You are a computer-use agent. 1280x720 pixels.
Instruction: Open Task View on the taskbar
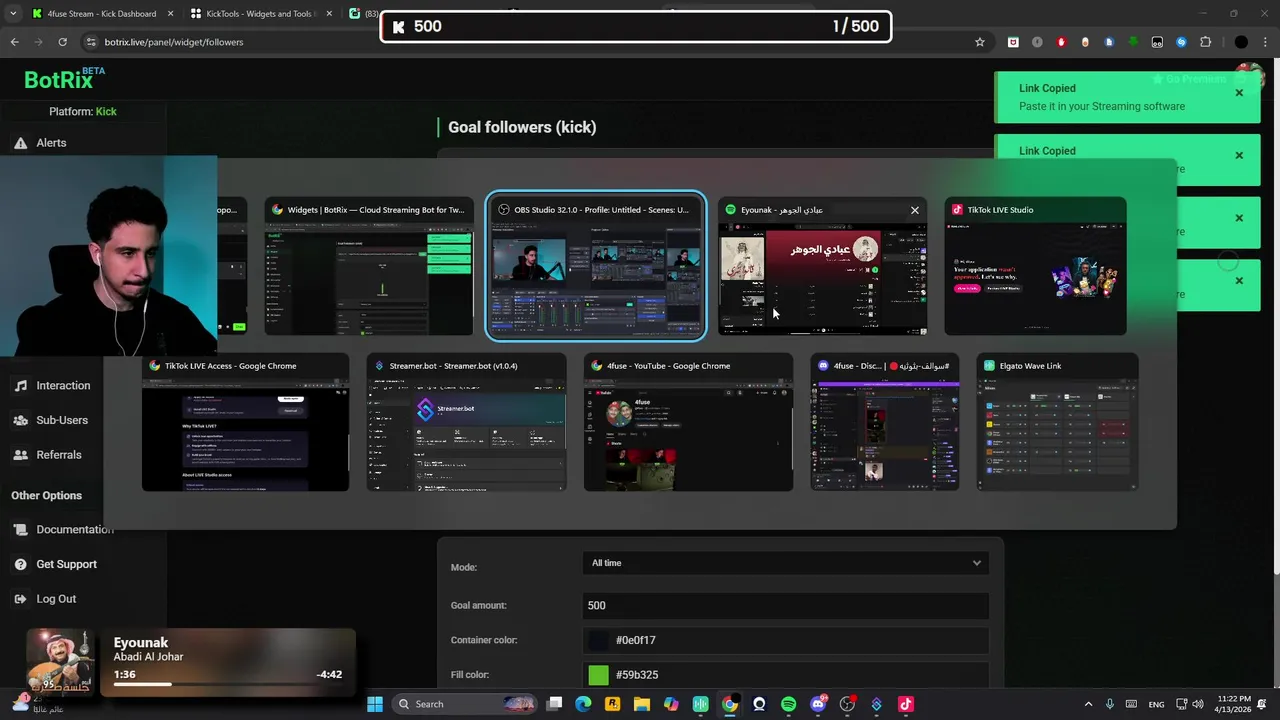pyautogui.click(x=555, y=704)
